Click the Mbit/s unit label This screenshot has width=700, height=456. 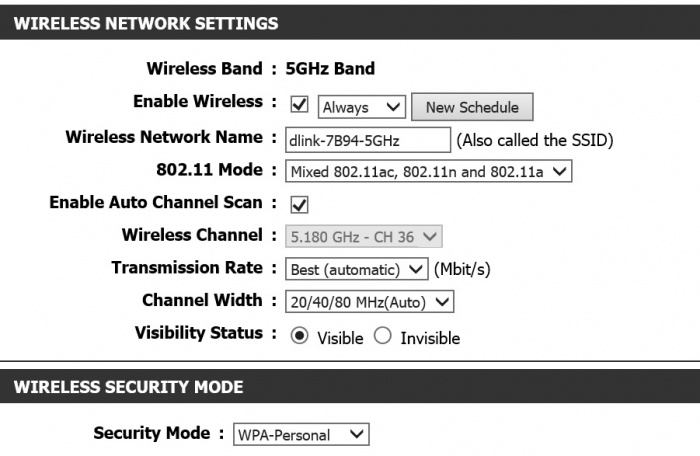point(462,269)
